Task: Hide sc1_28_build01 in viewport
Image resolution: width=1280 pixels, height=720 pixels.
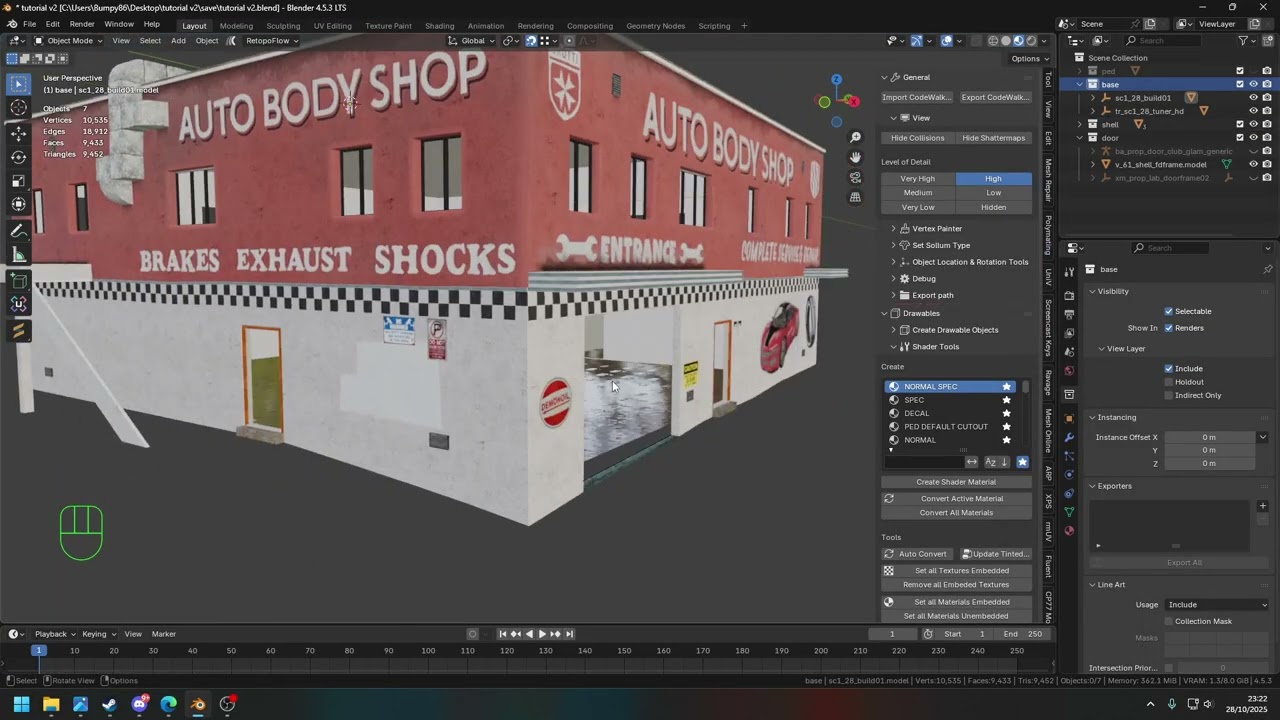Action: pyautogui.click(x=1253, y=98)
